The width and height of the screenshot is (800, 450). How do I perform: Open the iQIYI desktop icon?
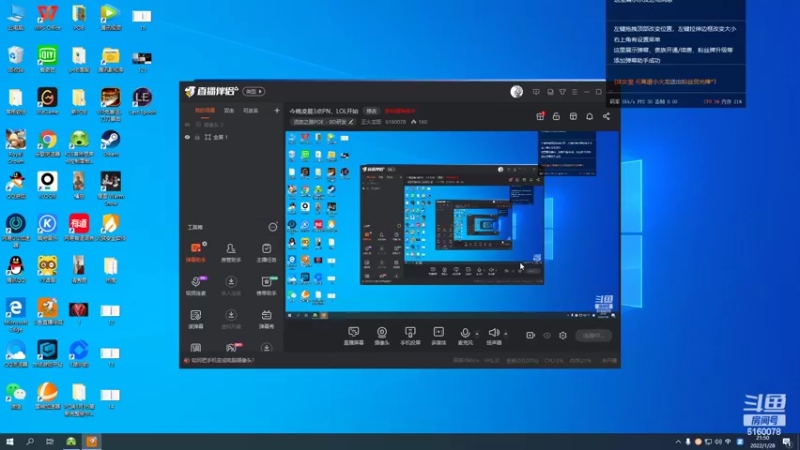47,59
